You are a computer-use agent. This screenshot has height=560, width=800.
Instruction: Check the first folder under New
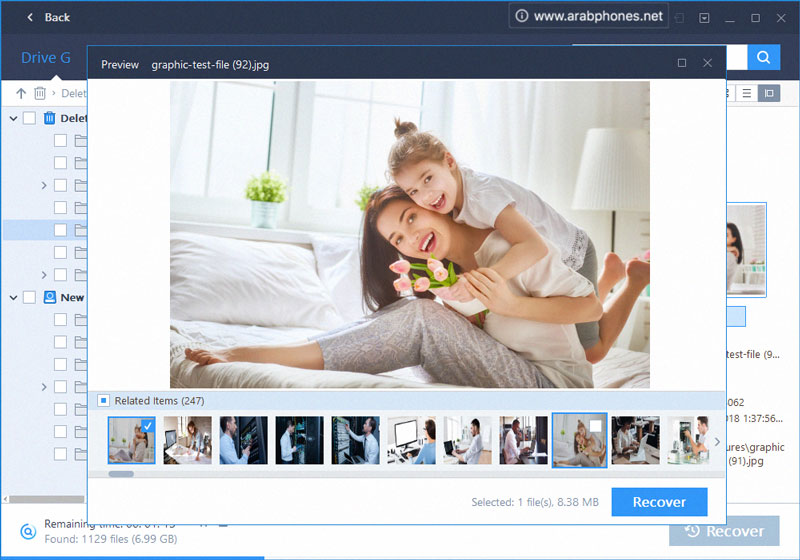[60, 320]
